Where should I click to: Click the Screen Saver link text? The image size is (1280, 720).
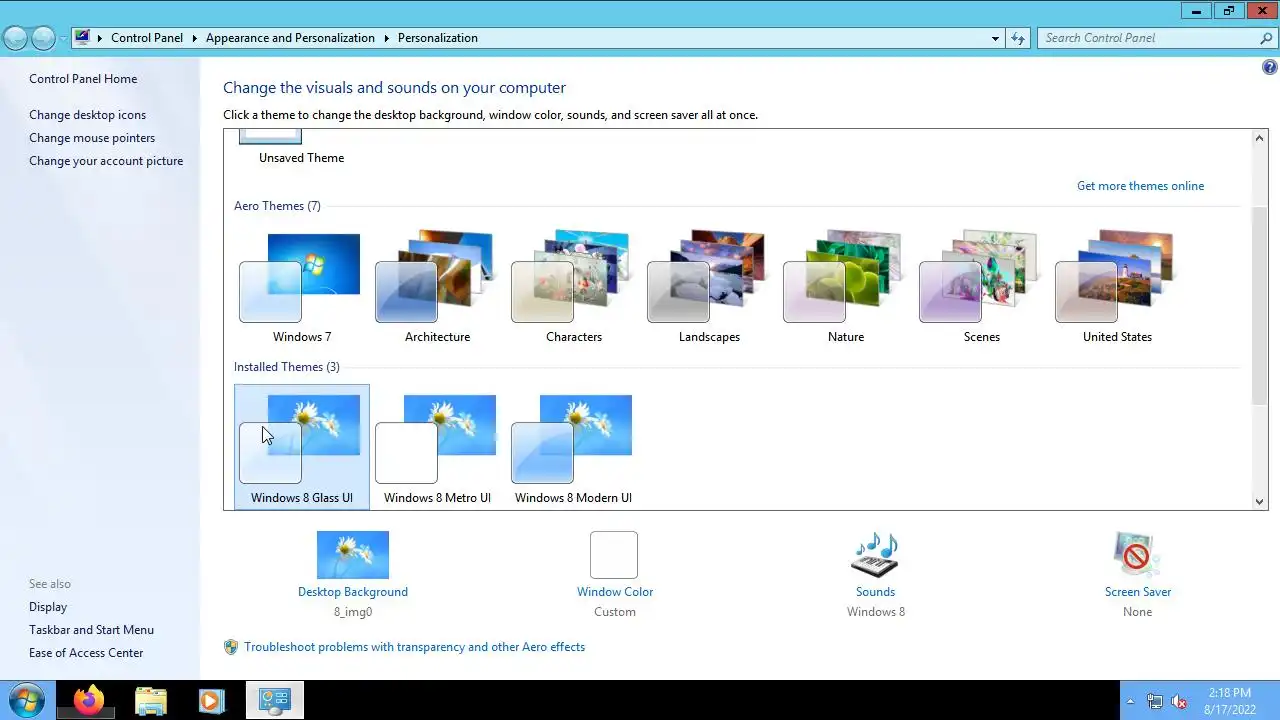click(x=1138, y=592)
